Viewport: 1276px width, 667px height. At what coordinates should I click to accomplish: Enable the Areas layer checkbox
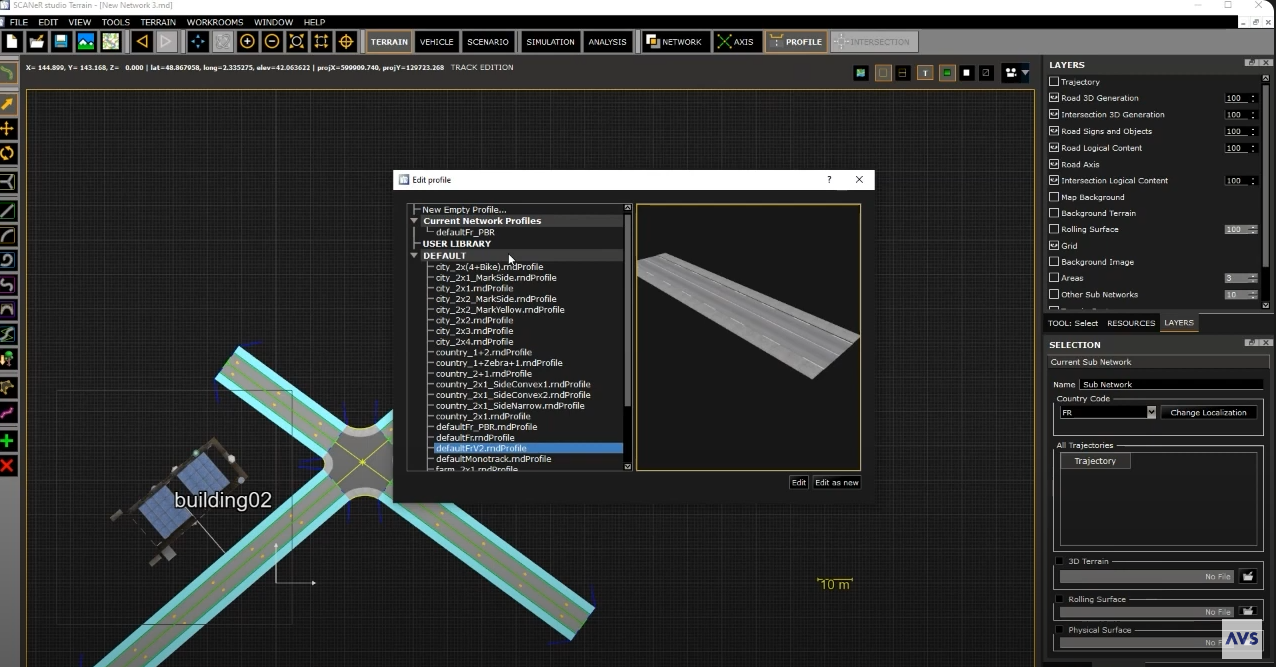[x=1054, y=278]
